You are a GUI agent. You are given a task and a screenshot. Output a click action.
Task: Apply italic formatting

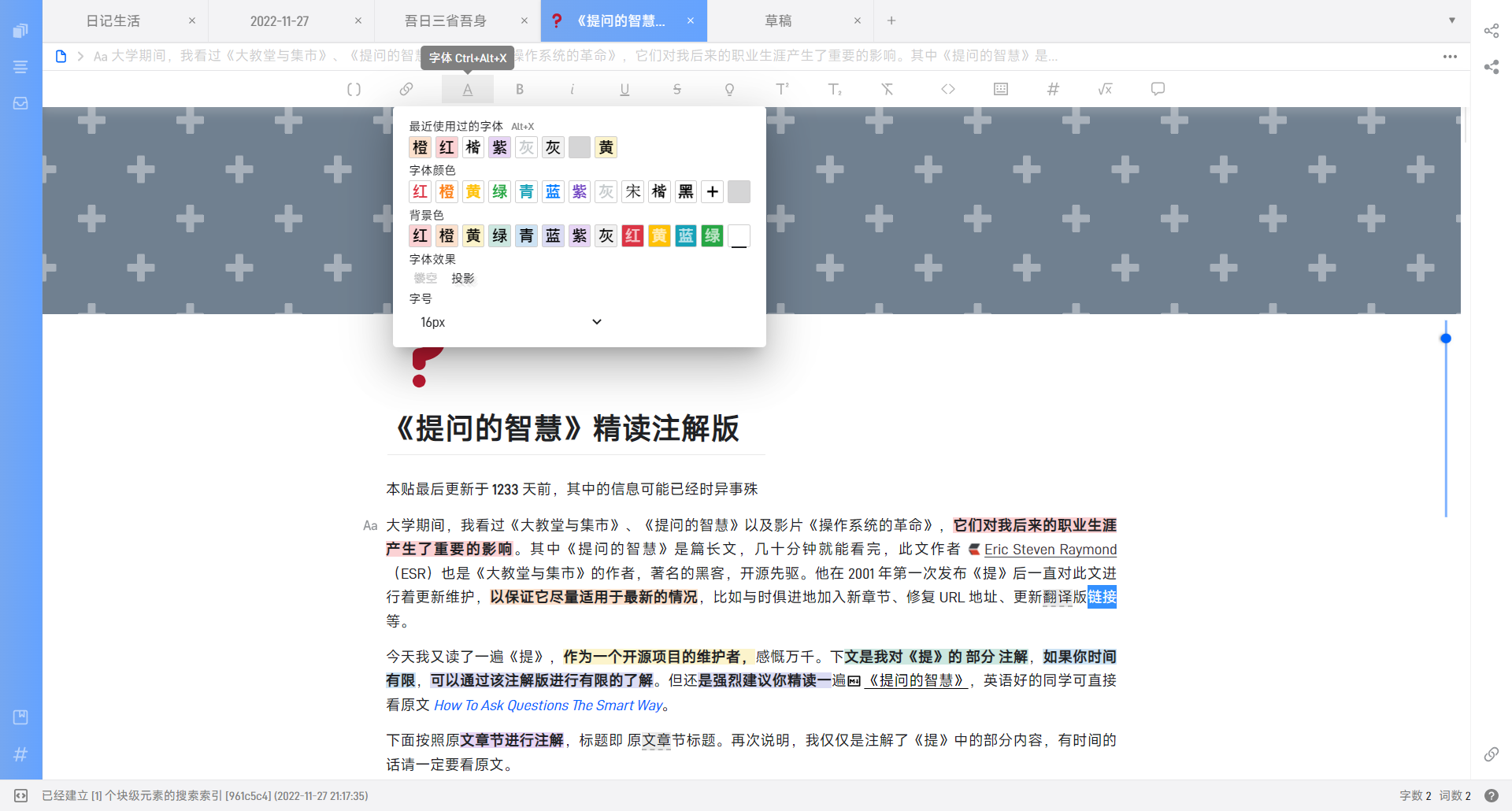[x=572, y=89]
